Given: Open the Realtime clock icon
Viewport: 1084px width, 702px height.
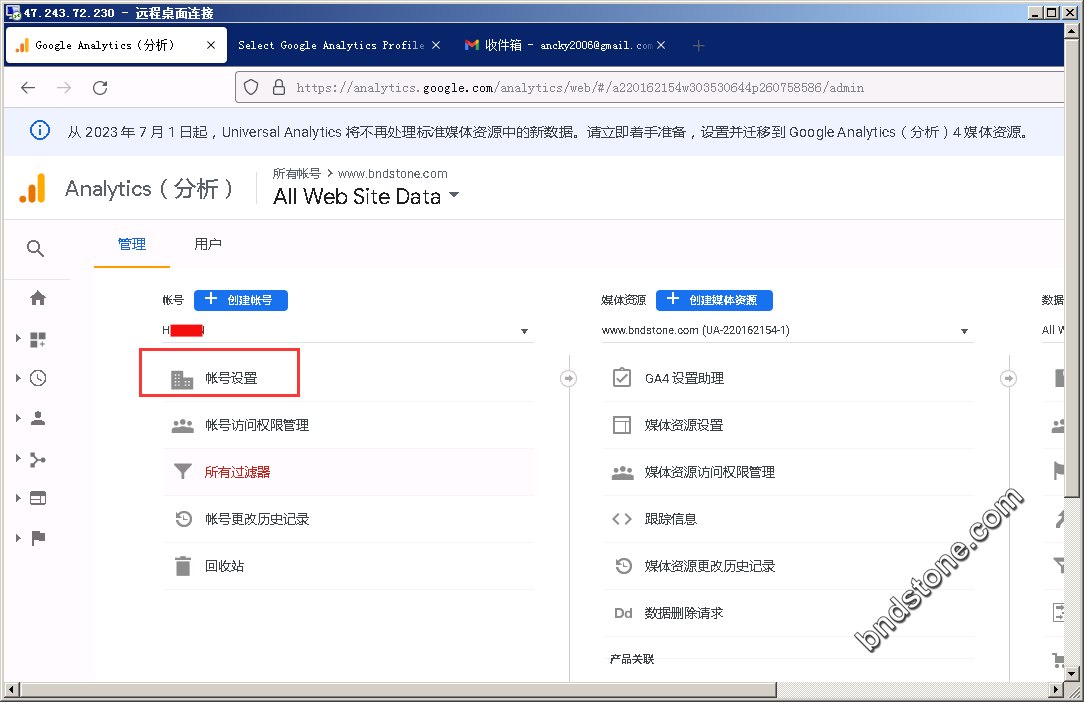Looking at the screenshot, I should click(x=38, y=378).
